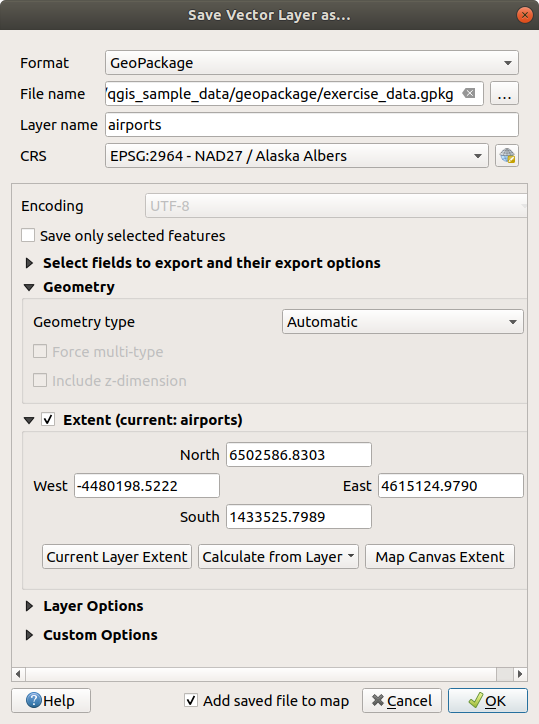
Task: Clear the File name field
Action: (469, 94)
